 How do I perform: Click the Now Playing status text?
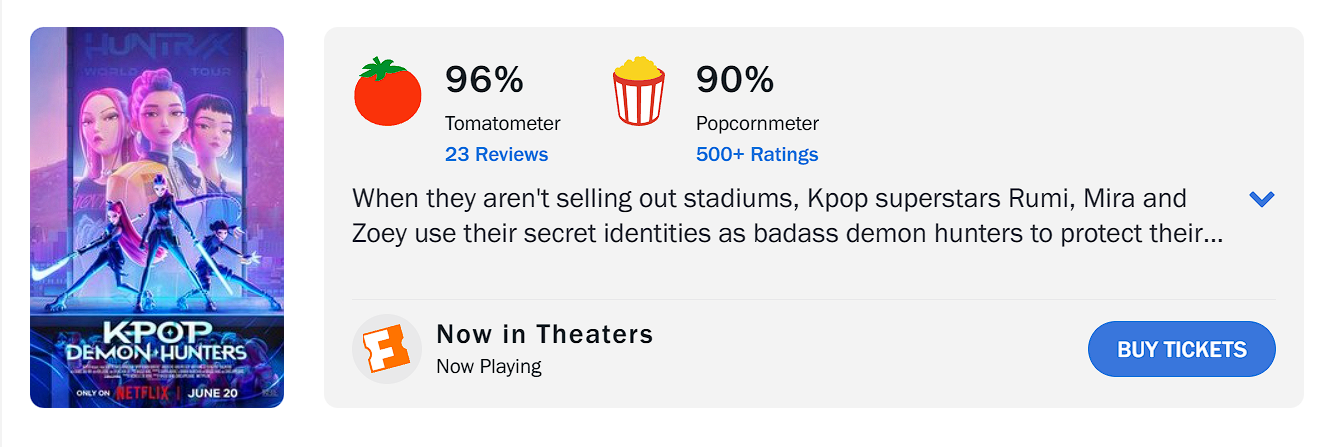point(489,366)
